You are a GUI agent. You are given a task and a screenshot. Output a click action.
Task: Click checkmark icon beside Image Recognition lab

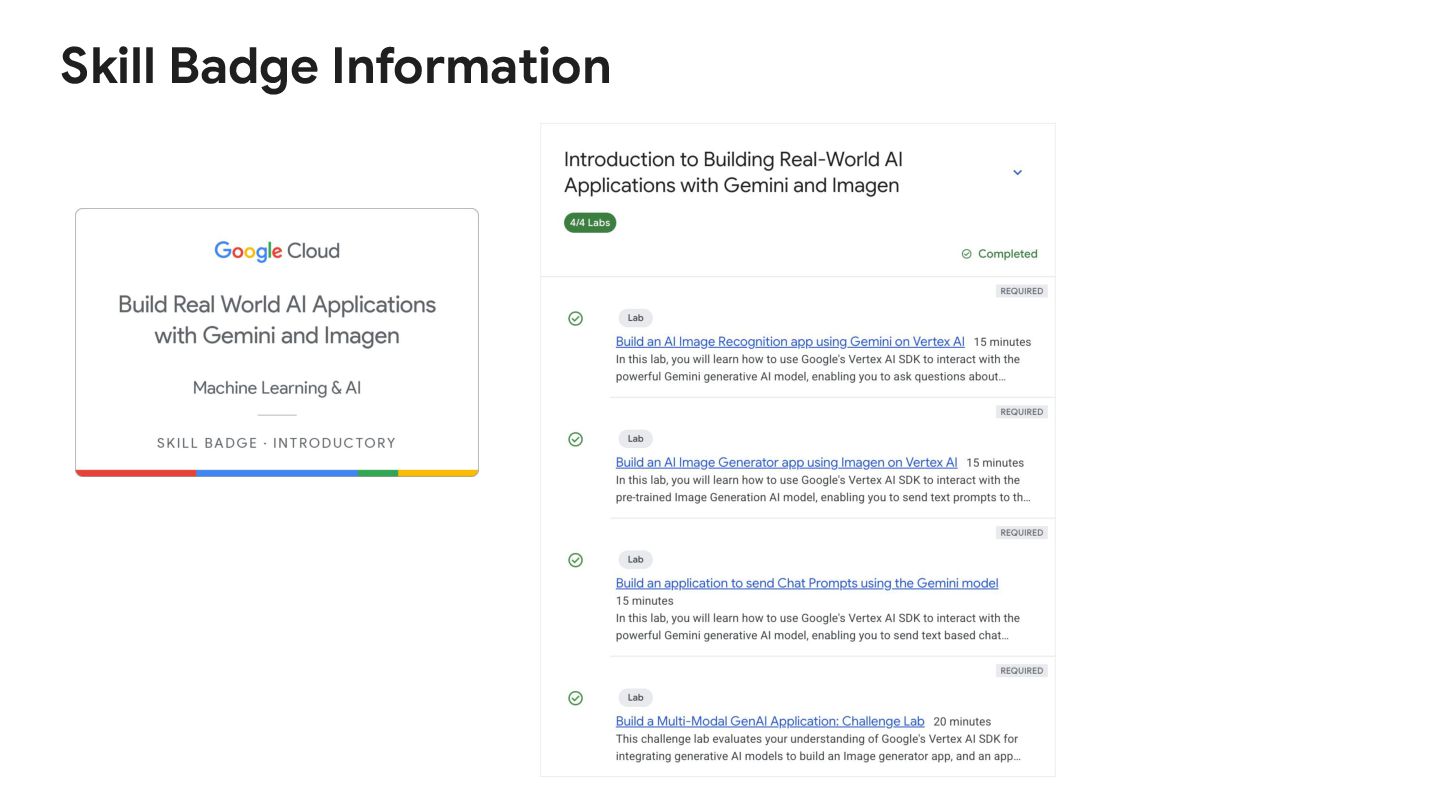[x=575, y=319]
